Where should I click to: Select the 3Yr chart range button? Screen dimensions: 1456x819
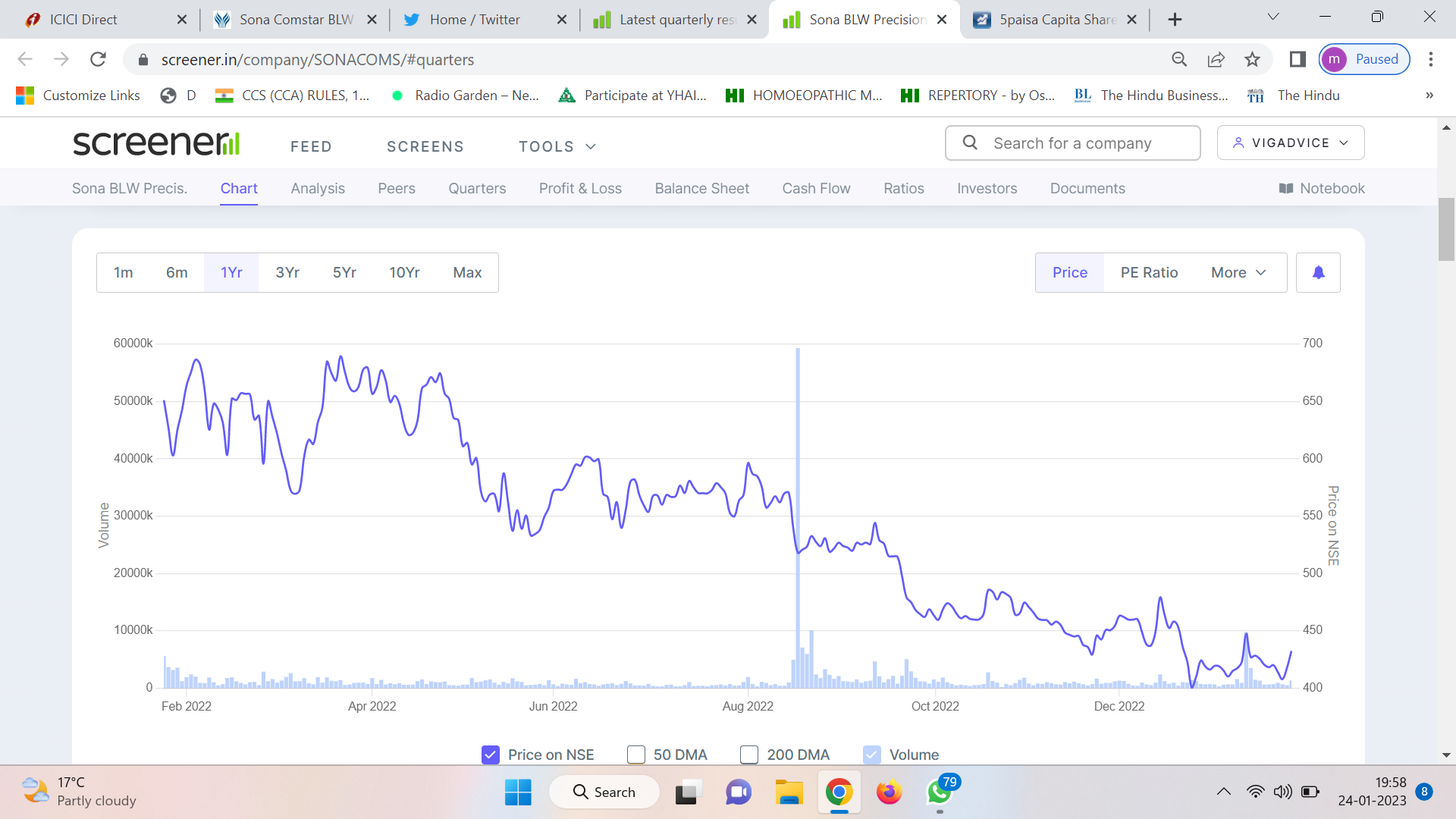tap(287, 272)
